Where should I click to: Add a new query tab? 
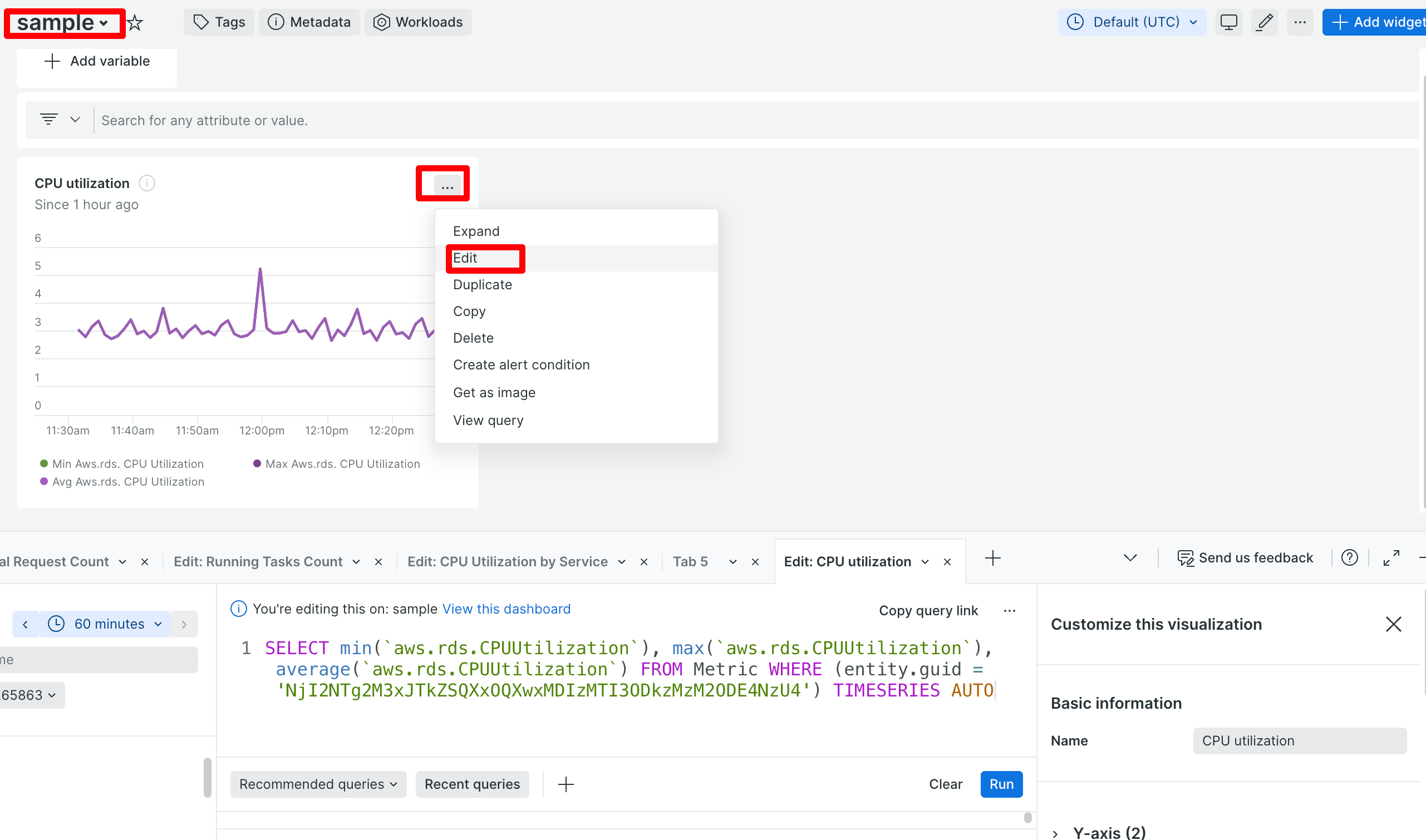[992, 559]
